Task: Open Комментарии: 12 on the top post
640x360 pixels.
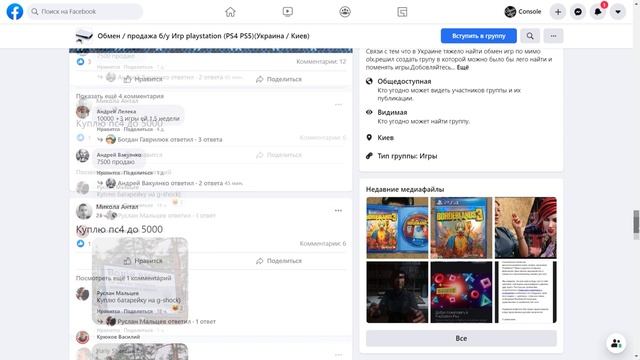Action: [x=321, y=62]
